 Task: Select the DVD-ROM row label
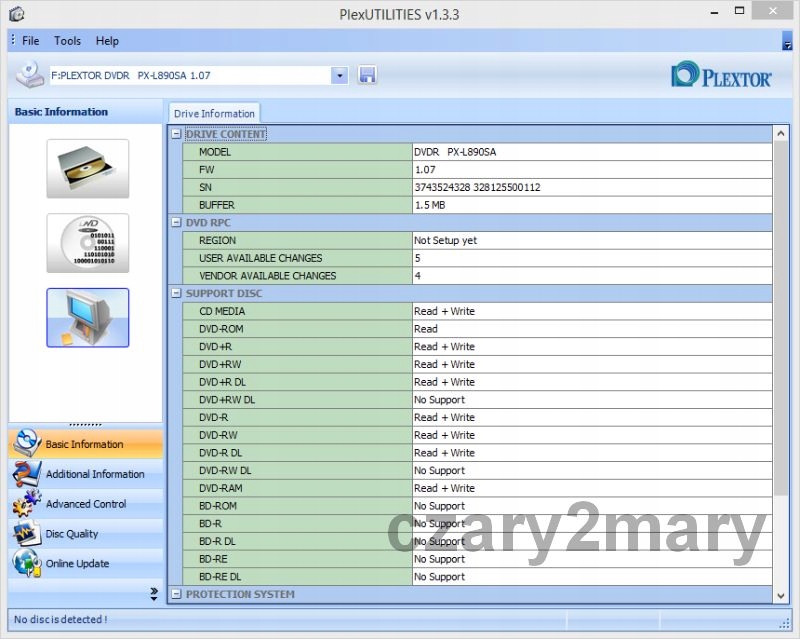pos(221,329)
